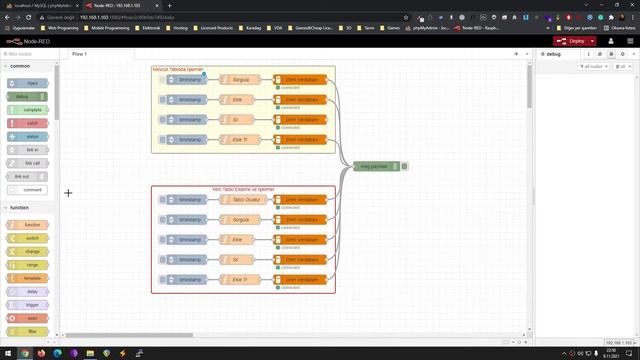Click the Node-RED logo in header
Screen dimensions: 640x360
click(28, 41)
